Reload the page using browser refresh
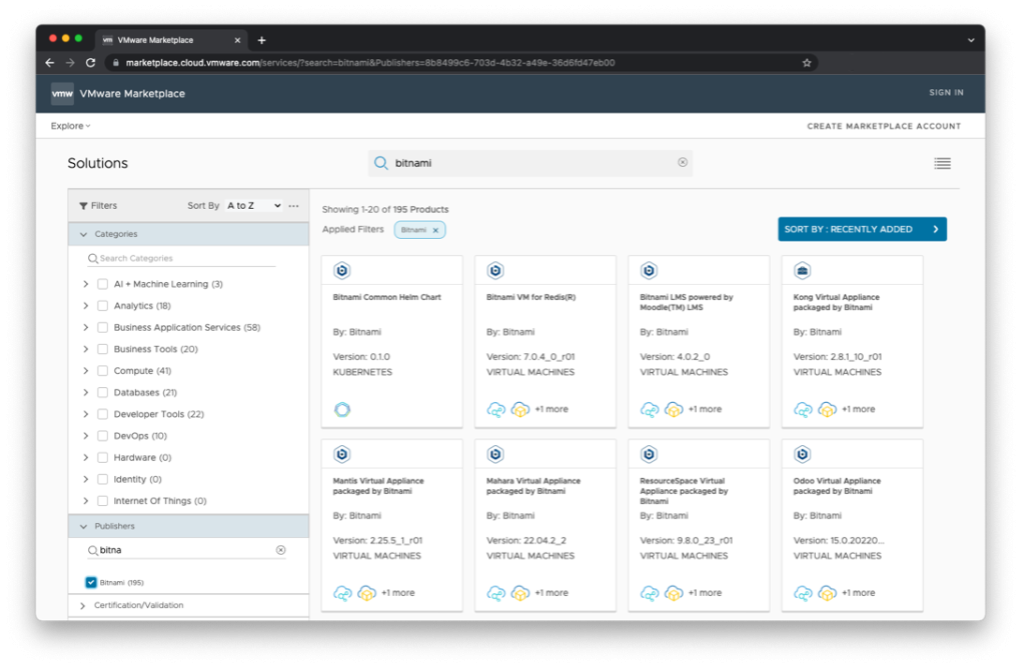 (x=91, y=62)
